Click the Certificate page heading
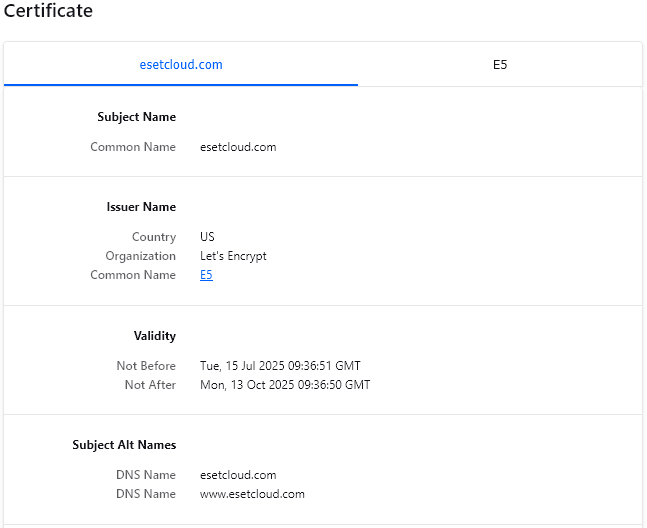Screen dimensions: 647x528 tap(48, 12)
